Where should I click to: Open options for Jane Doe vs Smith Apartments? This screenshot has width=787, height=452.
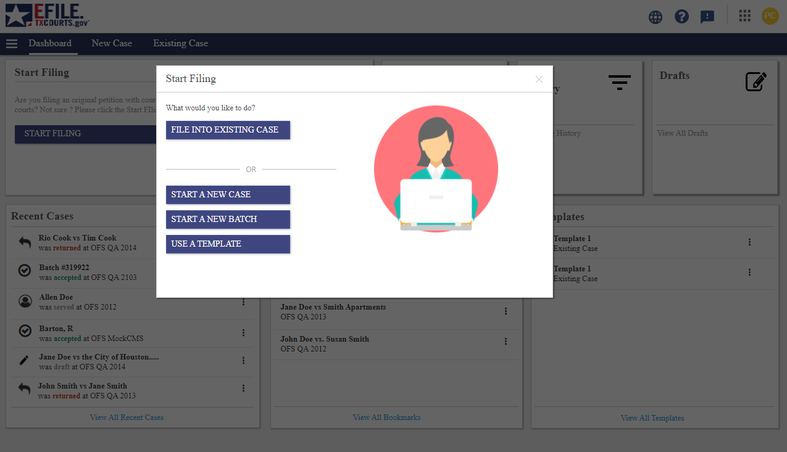(x=505, y=312)
